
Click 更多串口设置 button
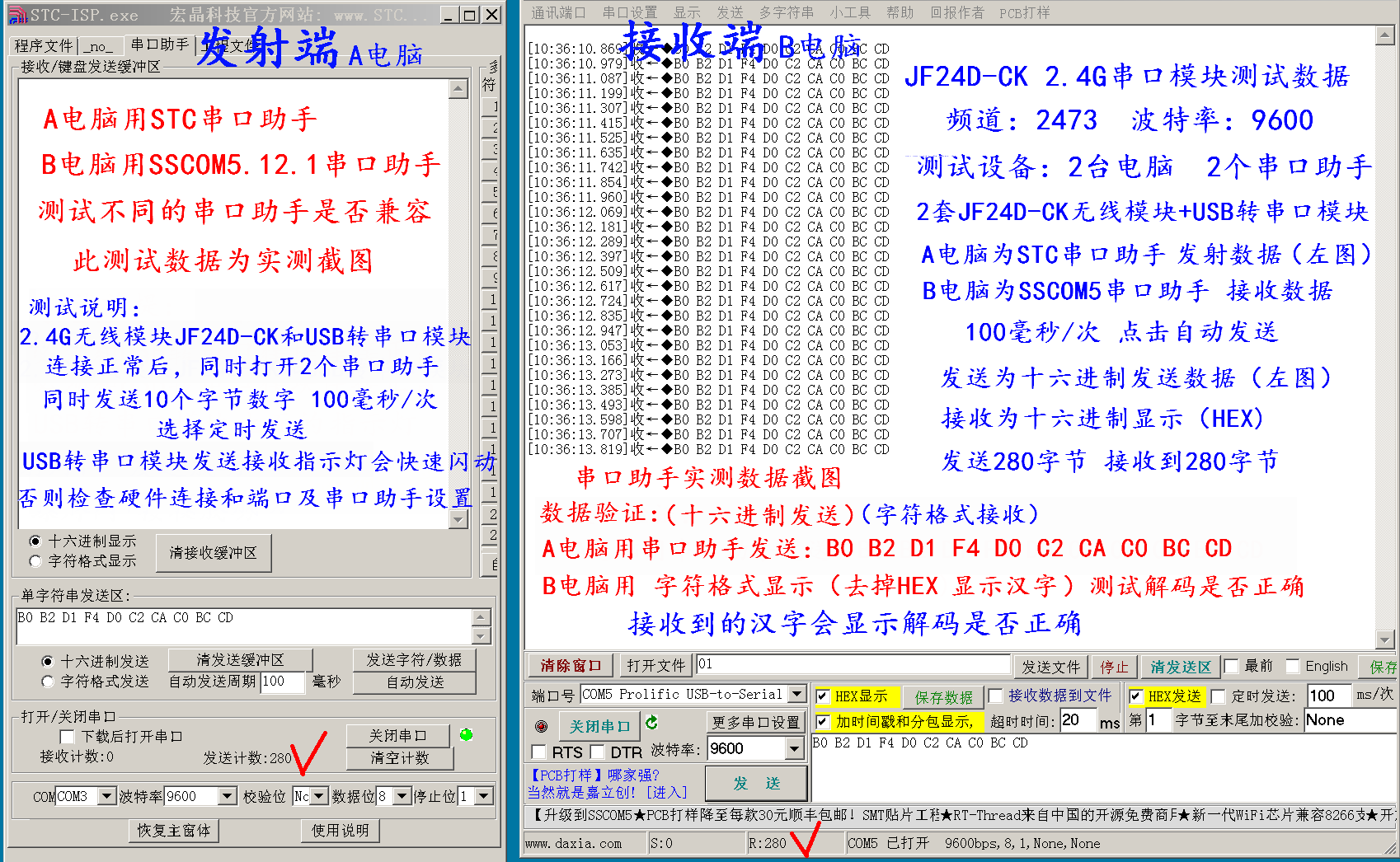coord(756,722)
